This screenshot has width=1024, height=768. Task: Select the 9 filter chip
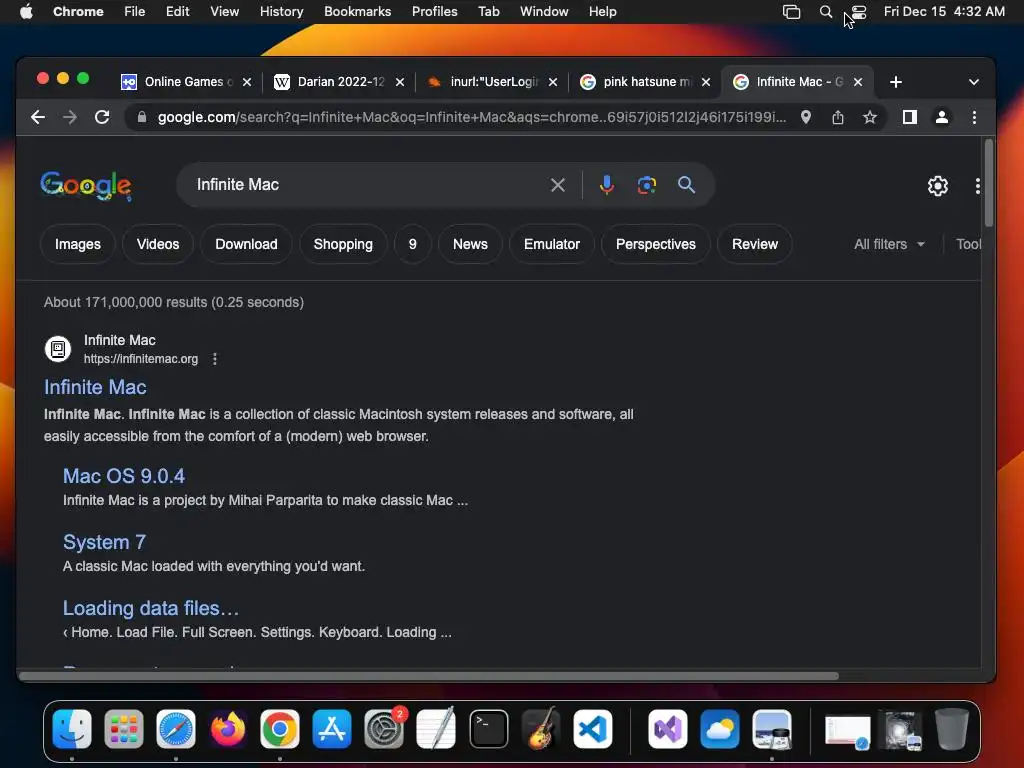pos(413,244)
